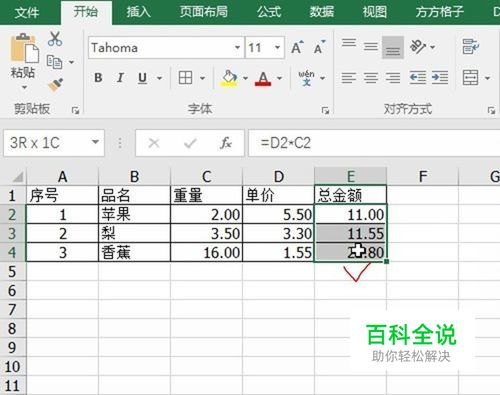The width and height of the screenshot is (500, 395).
Task: Toggle underline formatting
Action: tap(142, 78)
